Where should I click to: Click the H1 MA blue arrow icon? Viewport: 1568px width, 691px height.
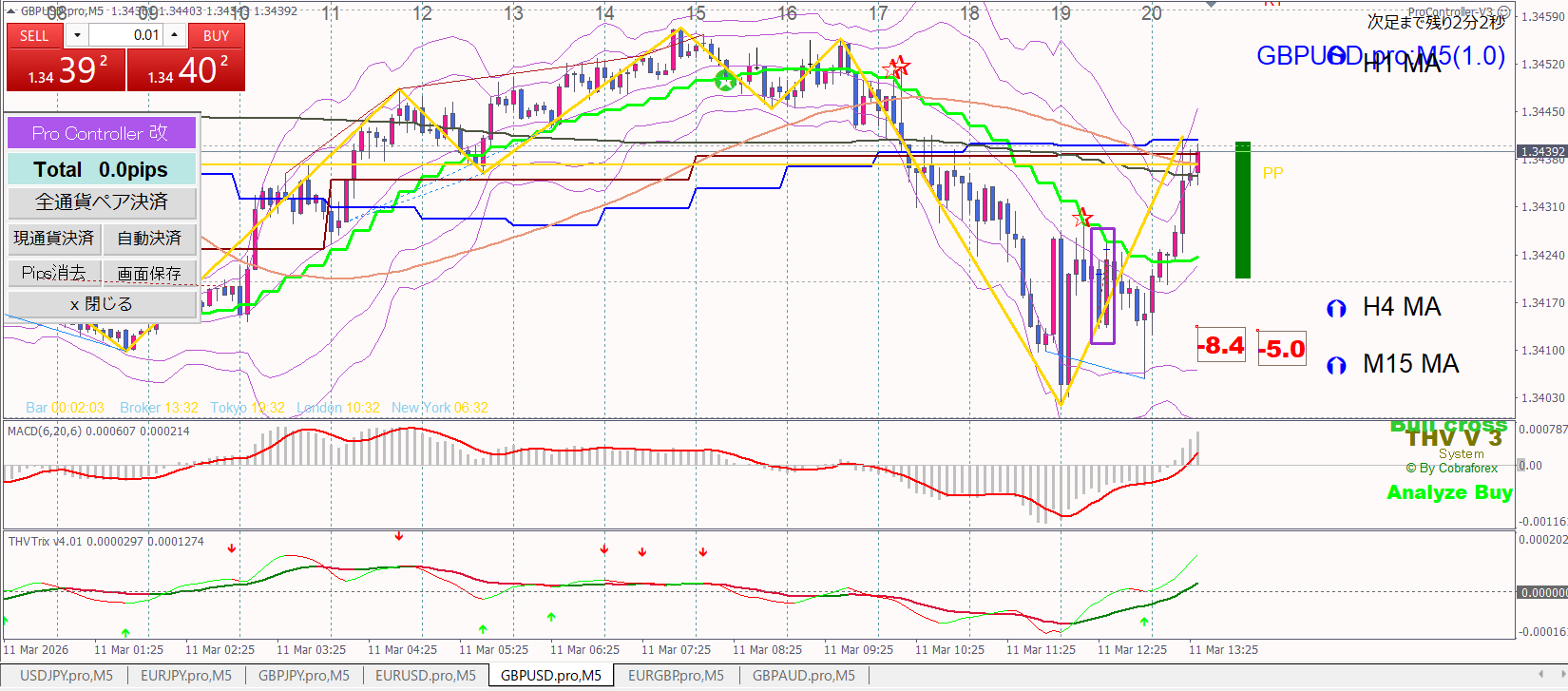(1336, 56)
